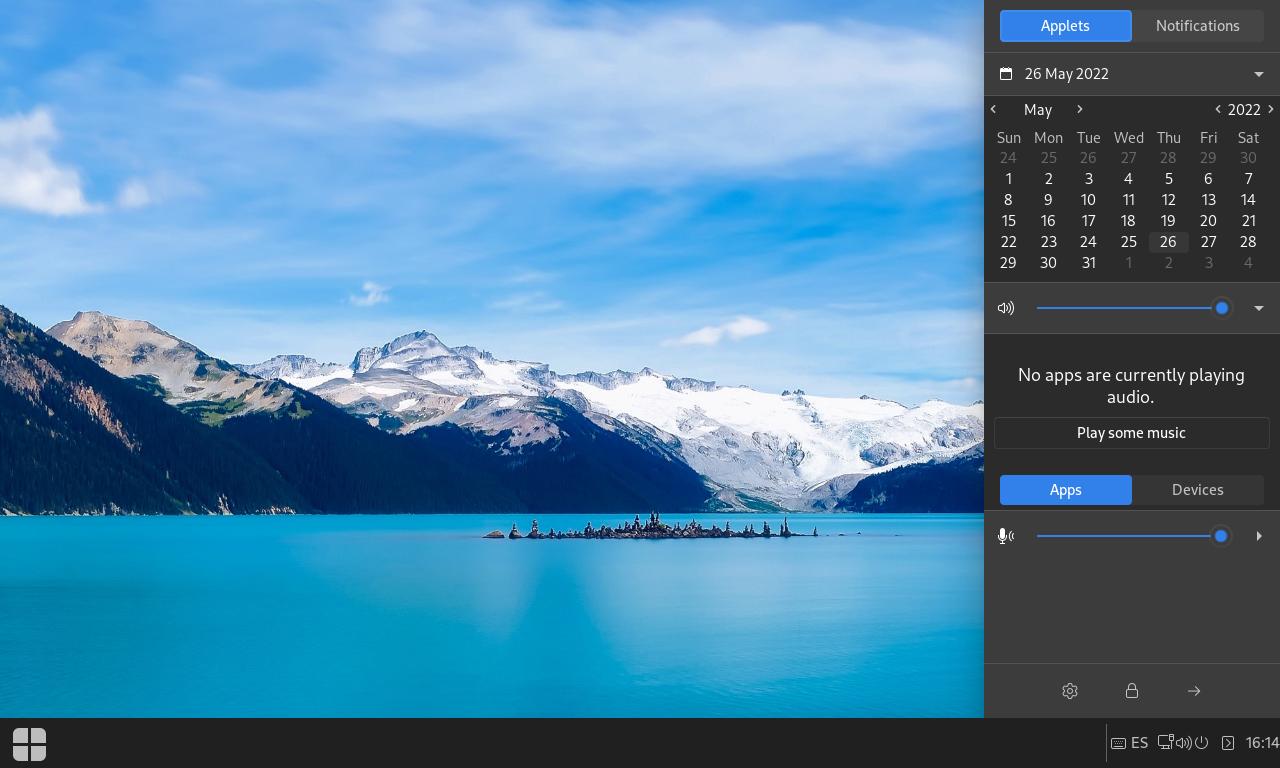Select the Applets tab

tap(1065, 26)
